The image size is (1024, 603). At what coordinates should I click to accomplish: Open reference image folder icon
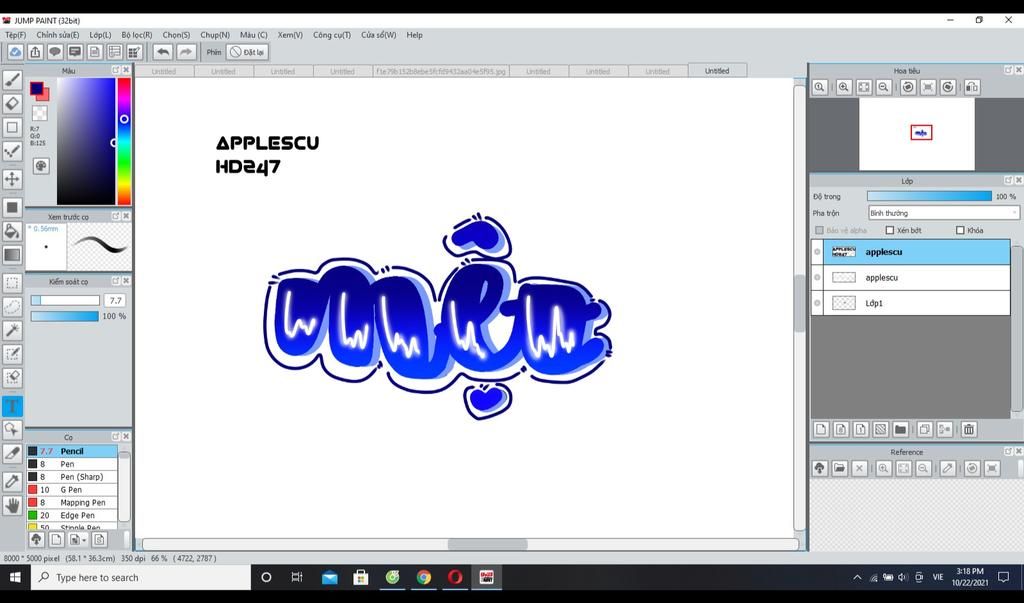pos(839,468)
